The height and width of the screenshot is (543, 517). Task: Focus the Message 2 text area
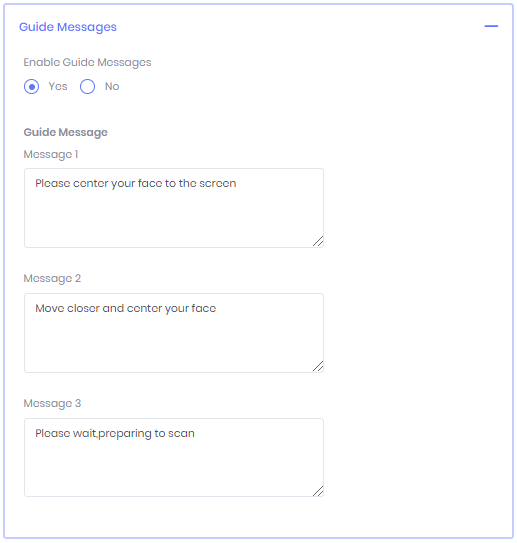point(174,333)
